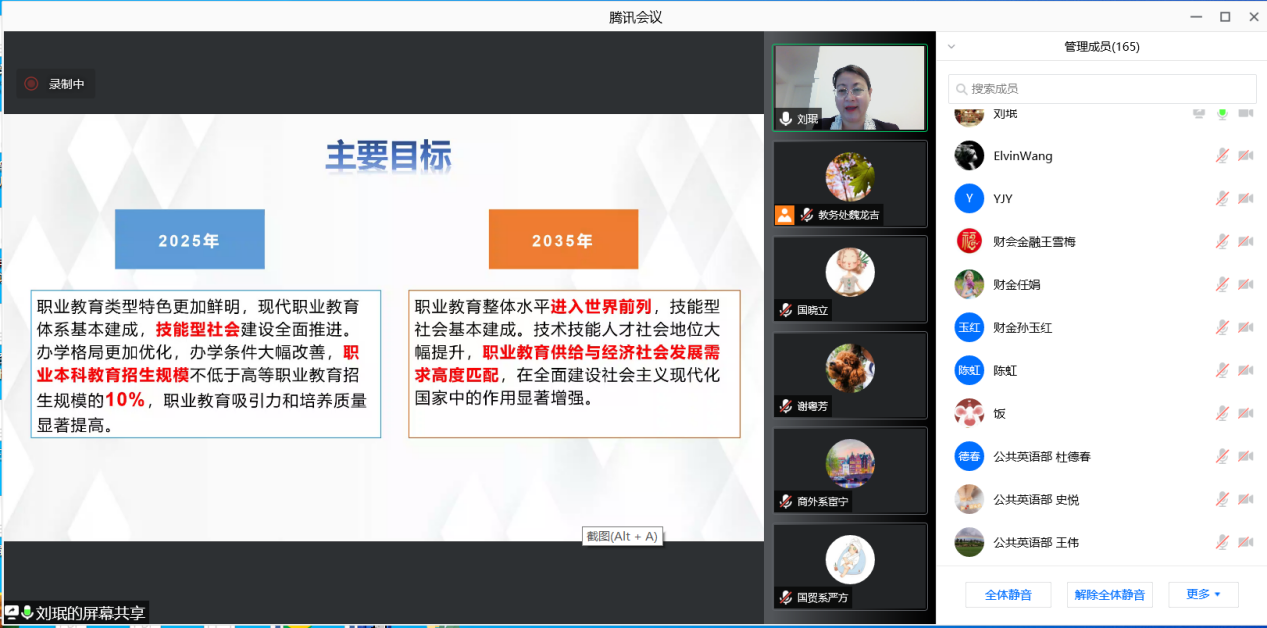Screen dimensions: 1267x628
Task: Click the 搜索成员 search field
Action: pyautogui.click(x=1102, y=89)
